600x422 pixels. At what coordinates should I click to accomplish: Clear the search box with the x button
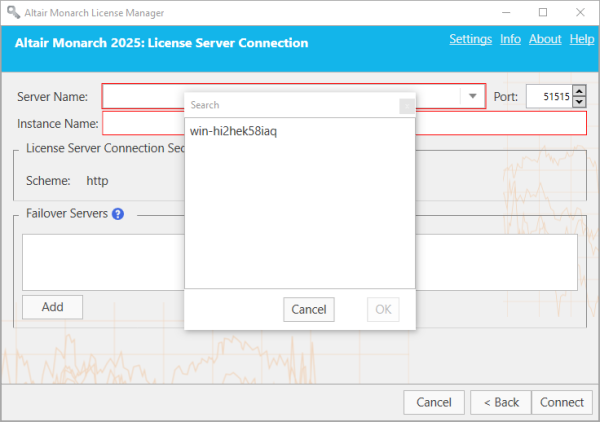coord(407,106)
